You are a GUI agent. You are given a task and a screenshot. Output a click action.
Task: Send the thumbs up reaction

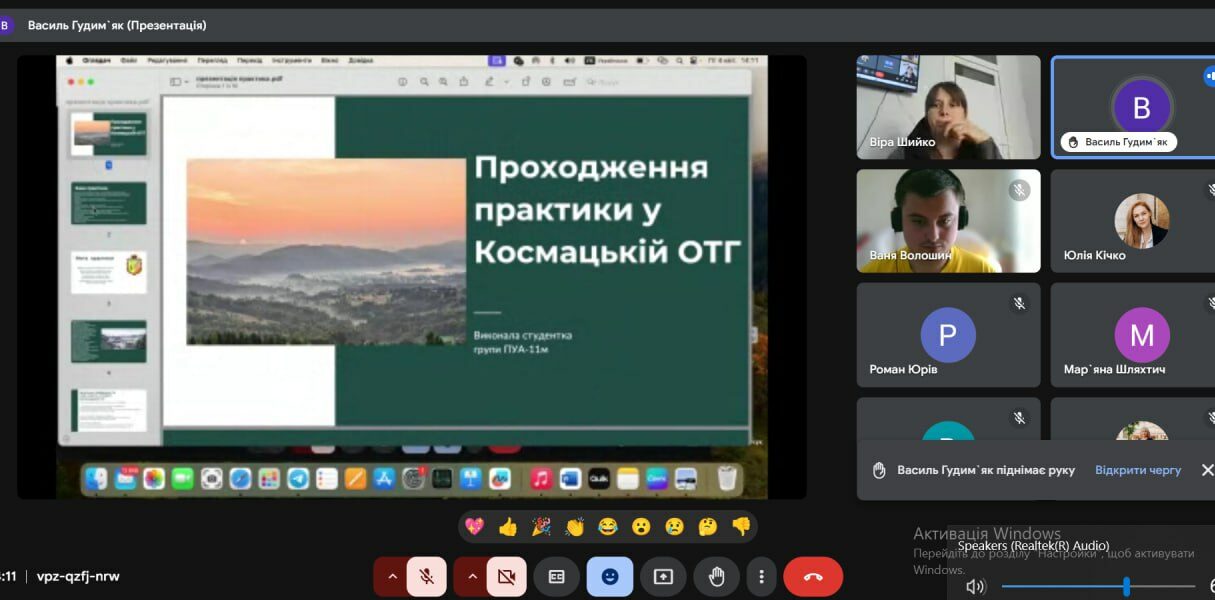(x=508, y=526)
